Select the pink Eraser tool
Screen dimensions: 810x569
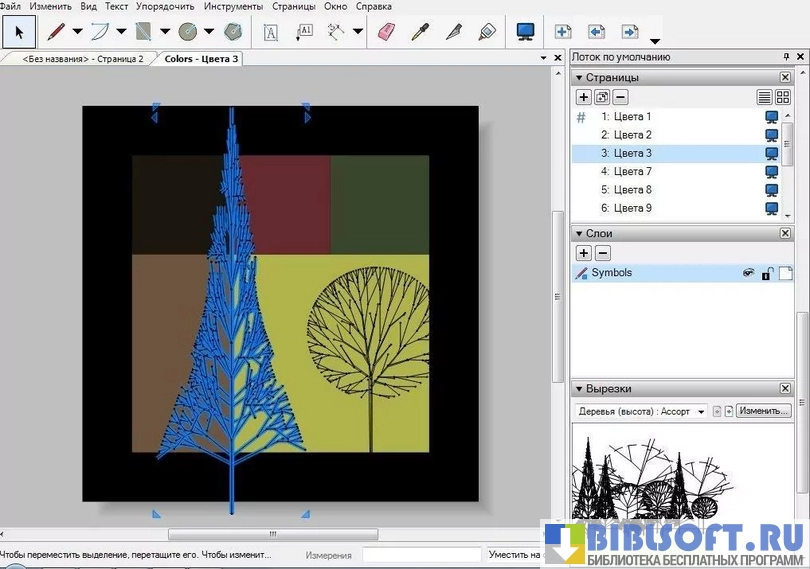pos(387,32)
